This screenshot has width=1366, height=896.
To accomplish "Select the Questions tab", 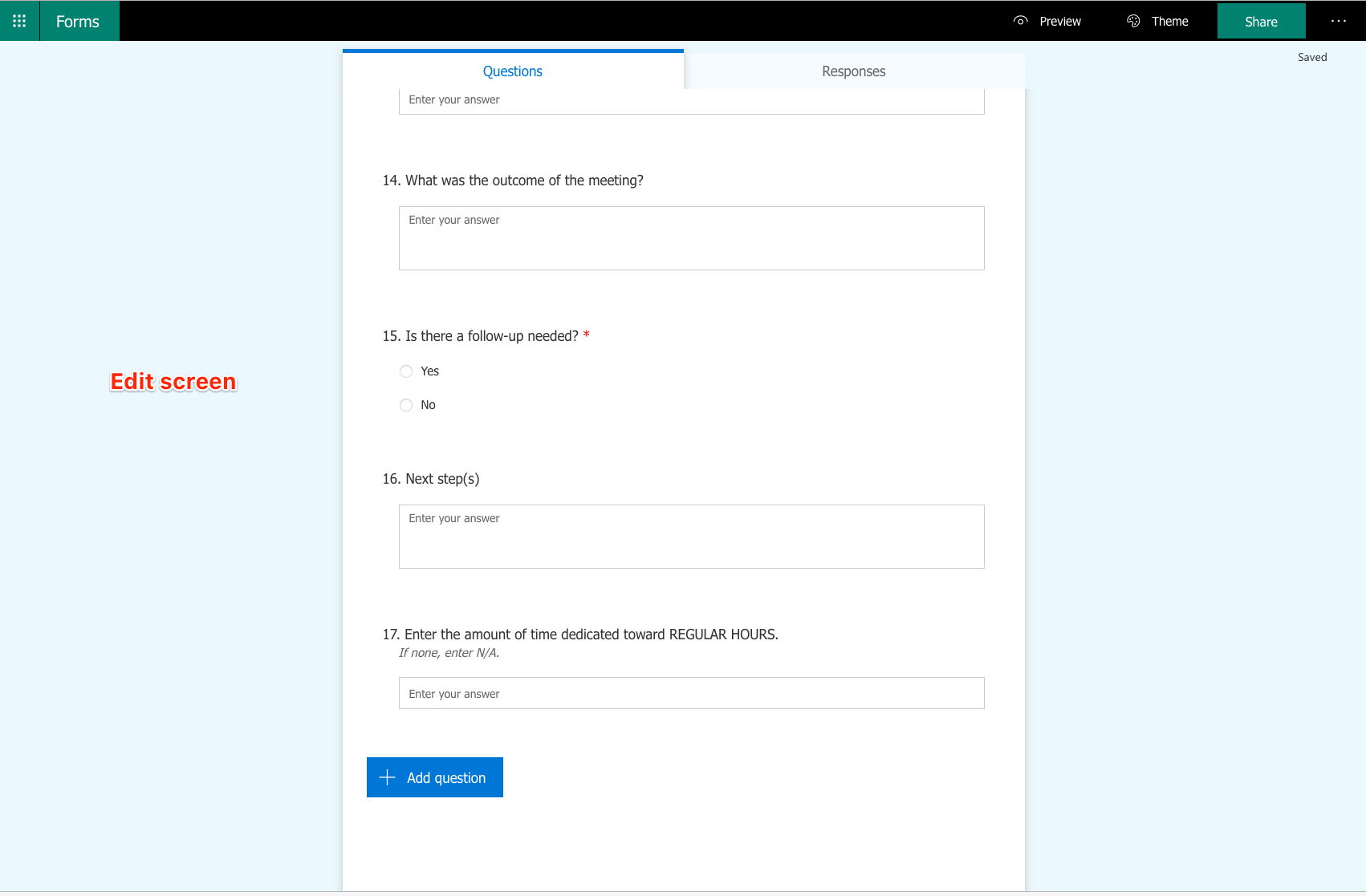I will 512,71.
